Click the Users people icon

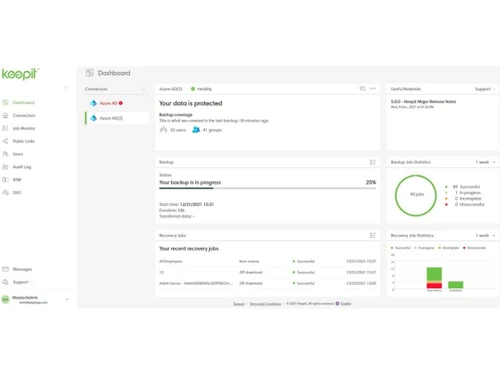(5, 154)
